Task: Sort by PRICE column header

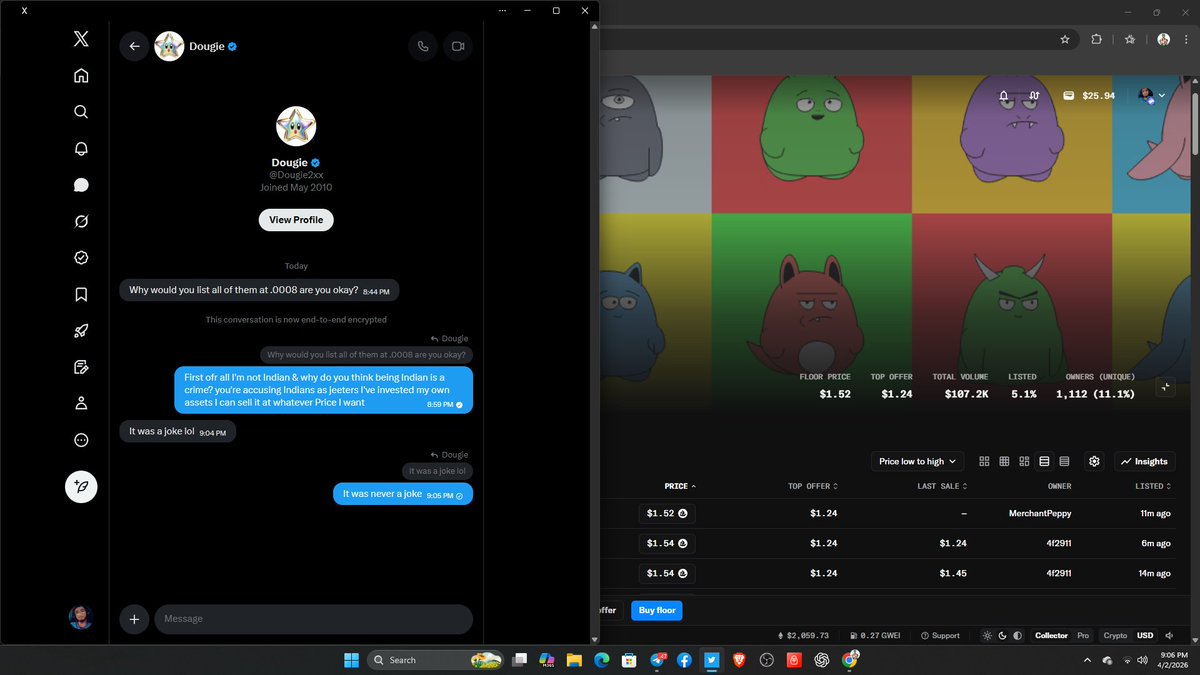Action: point(680,486)
